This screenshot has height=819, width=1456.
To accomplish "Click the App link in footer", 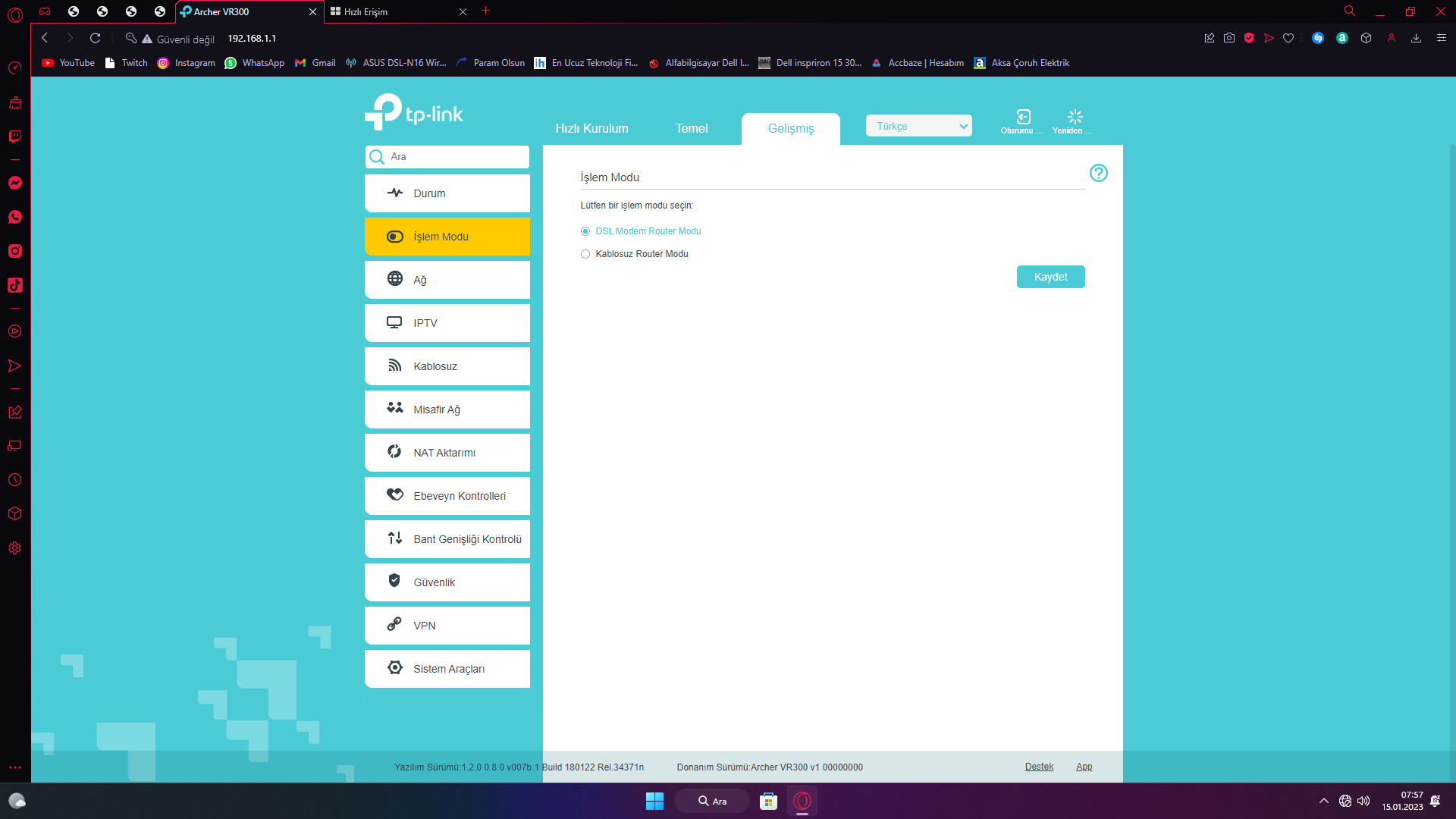I will (x=1084, y=767).
